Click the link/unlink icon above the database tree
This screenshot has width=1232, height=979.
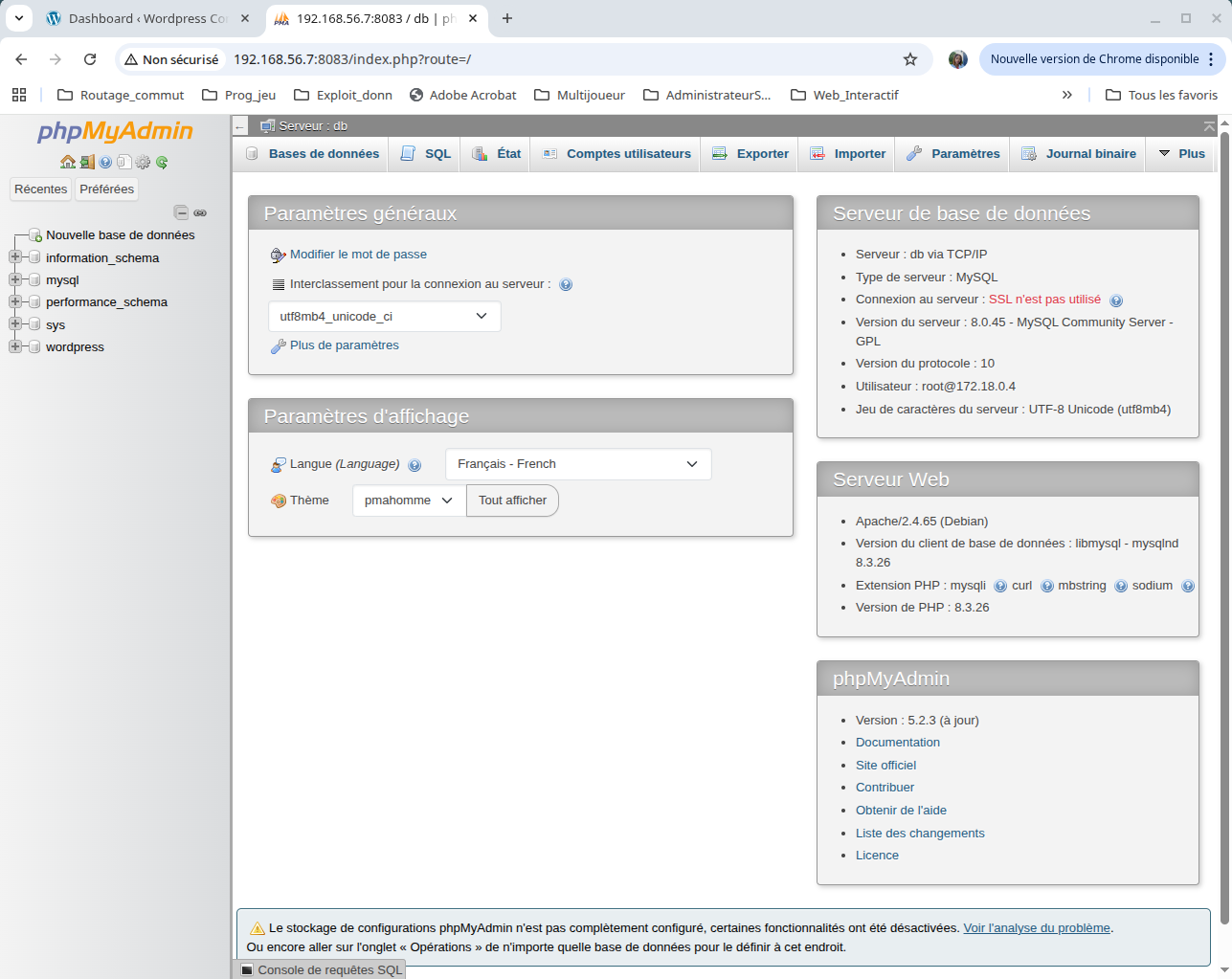click(200, 212)
